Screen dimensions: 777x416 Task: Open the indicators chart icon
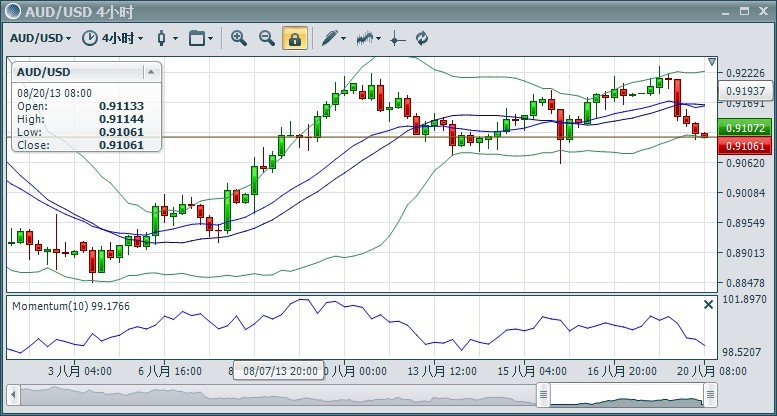(x=365, y=38)
